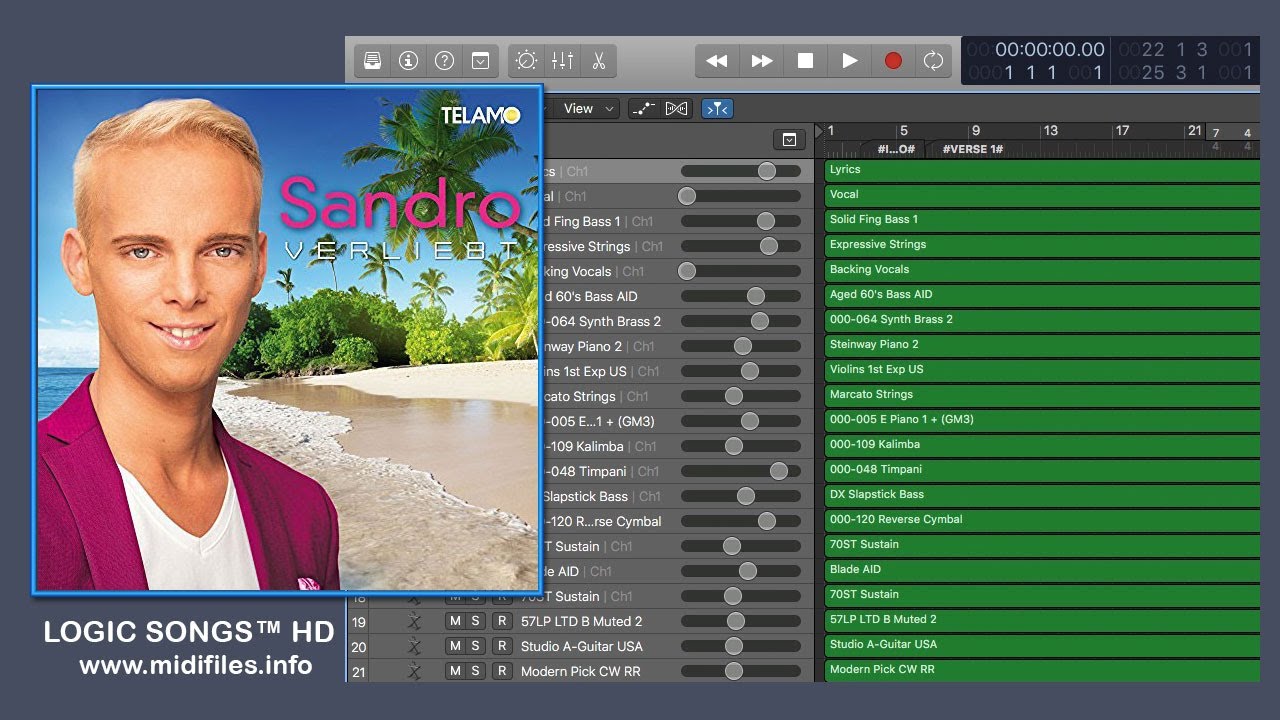The image size is (1280, 720).
Task: Start playback with the Play button
Action: tap(849, 61)
